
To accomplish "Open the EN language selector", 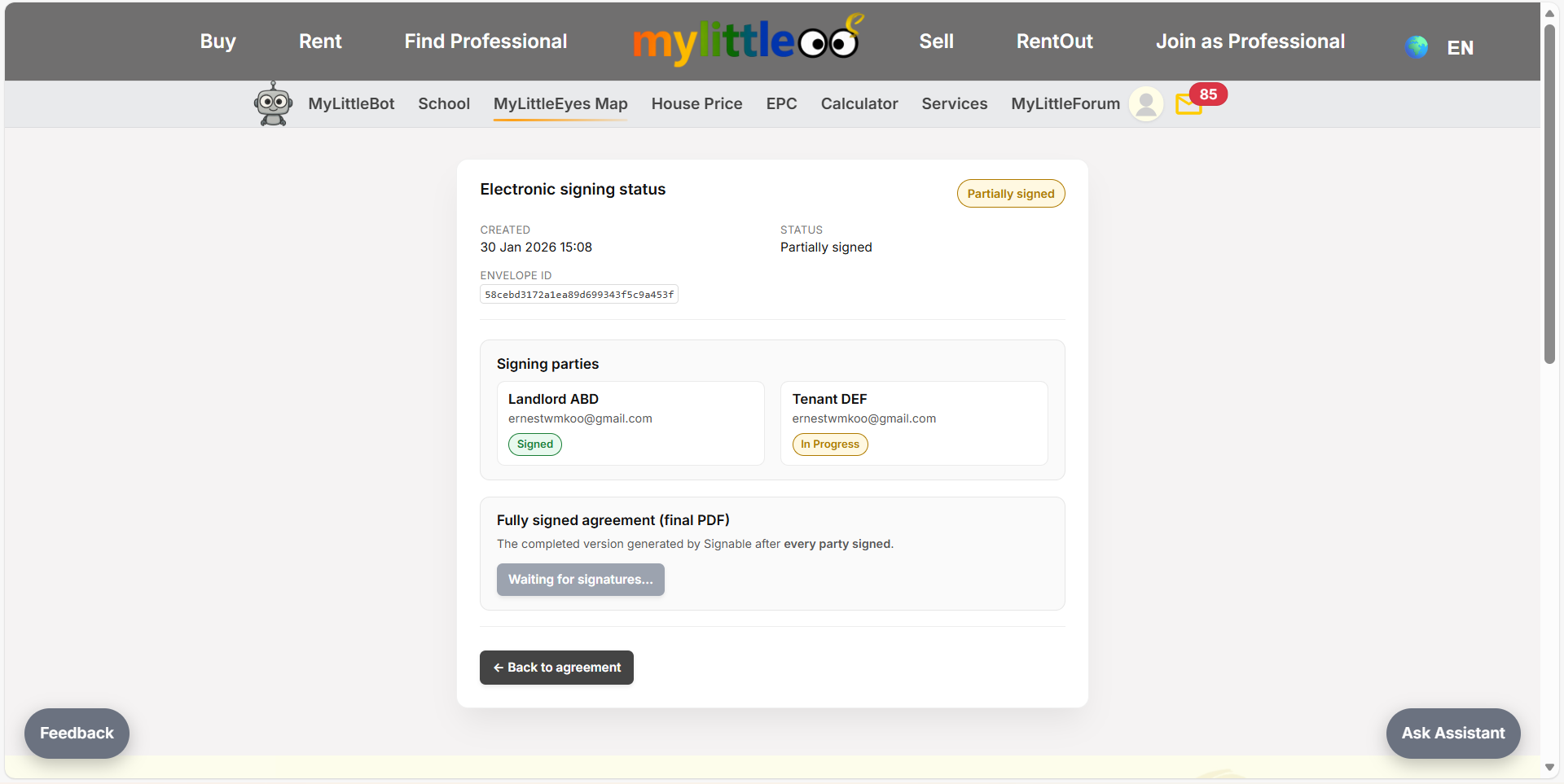I will coord(1460,47).
